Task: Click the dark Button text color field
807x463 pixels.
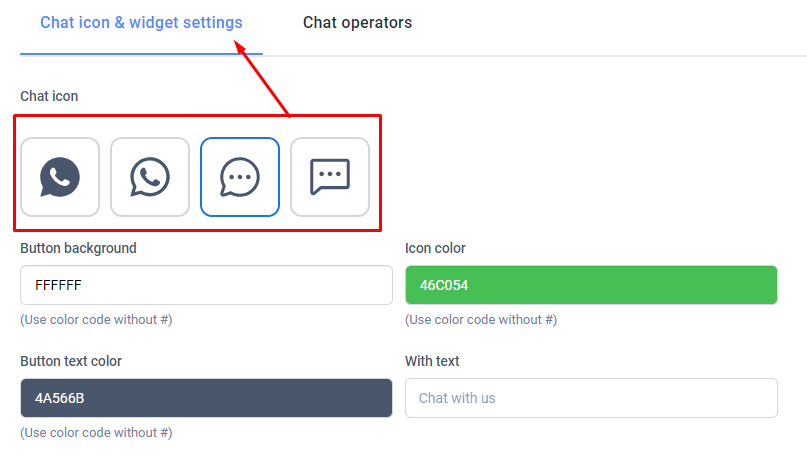Action: (x=206, y=398)
